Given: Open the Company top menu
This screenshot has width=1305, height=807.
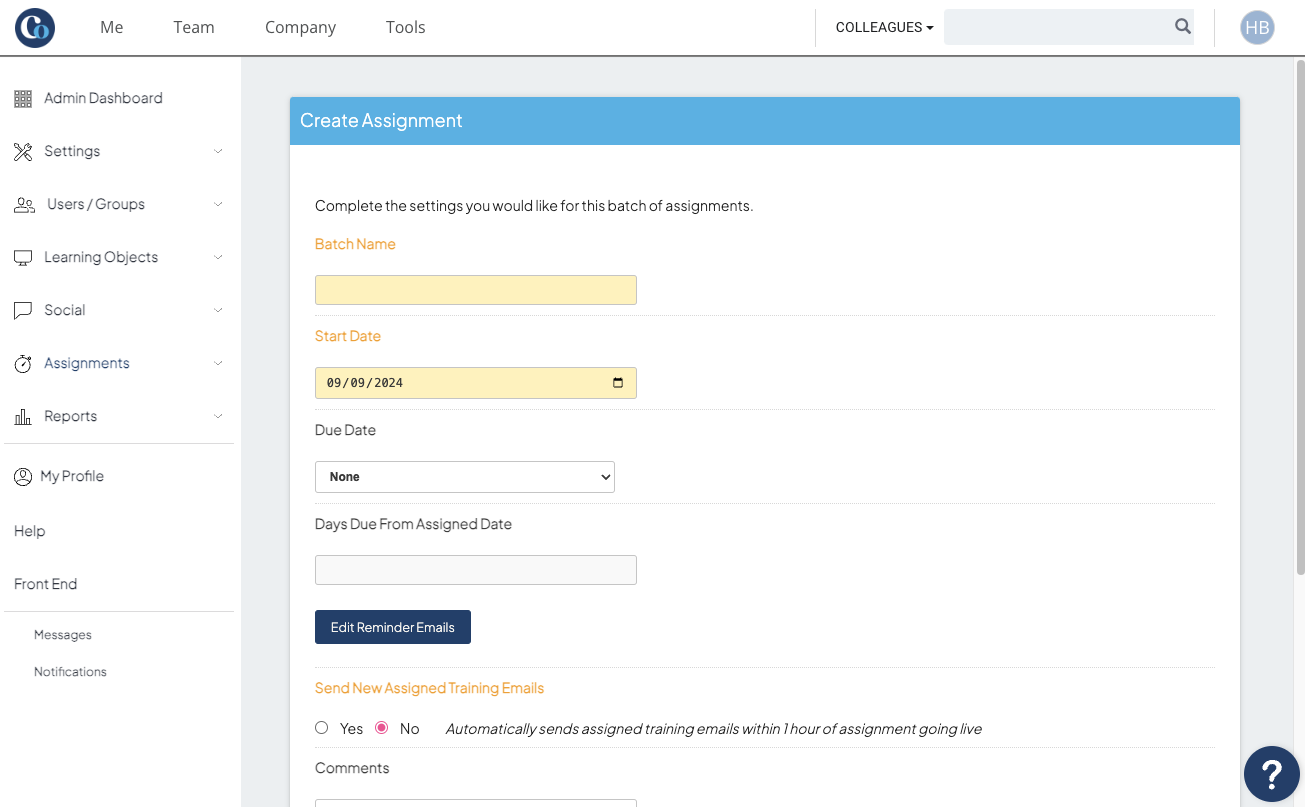Looking at the screenshot, I should (x=300, y=28).
